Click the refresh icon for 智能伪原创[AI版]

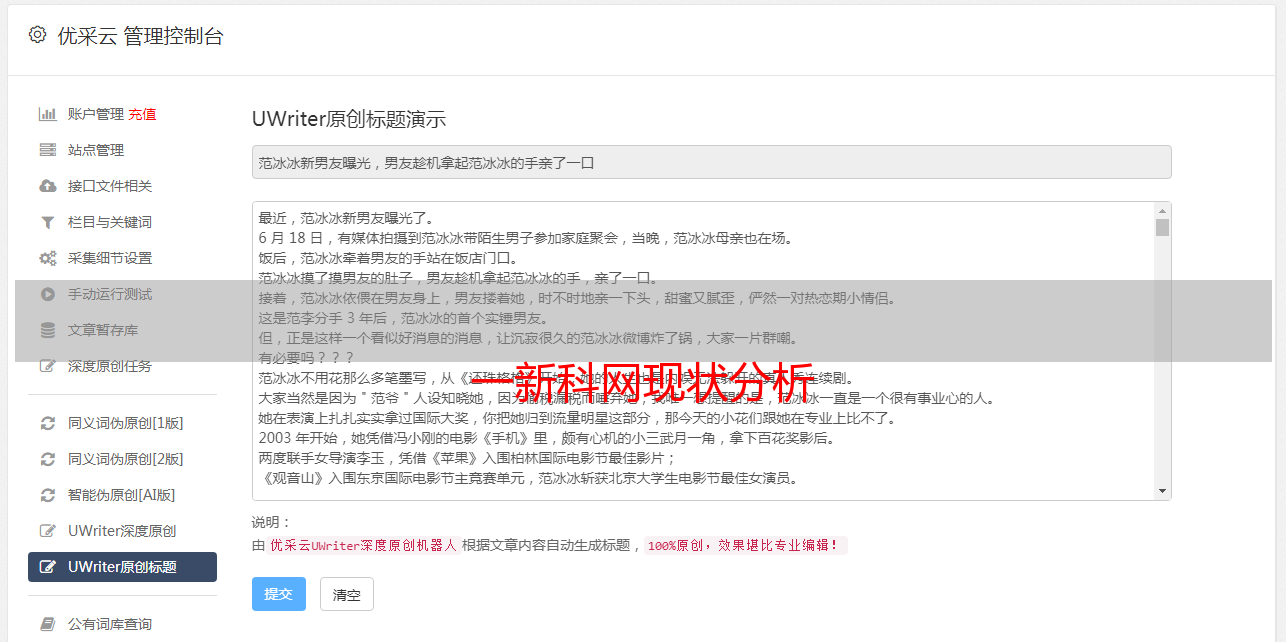tap(47, 495)
